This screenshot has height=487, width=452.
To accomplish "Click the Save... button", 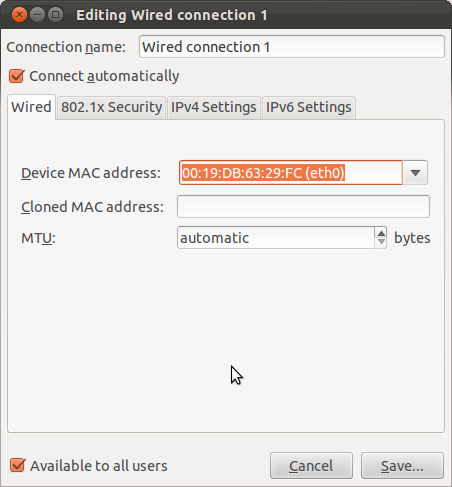I will (402, 466).
